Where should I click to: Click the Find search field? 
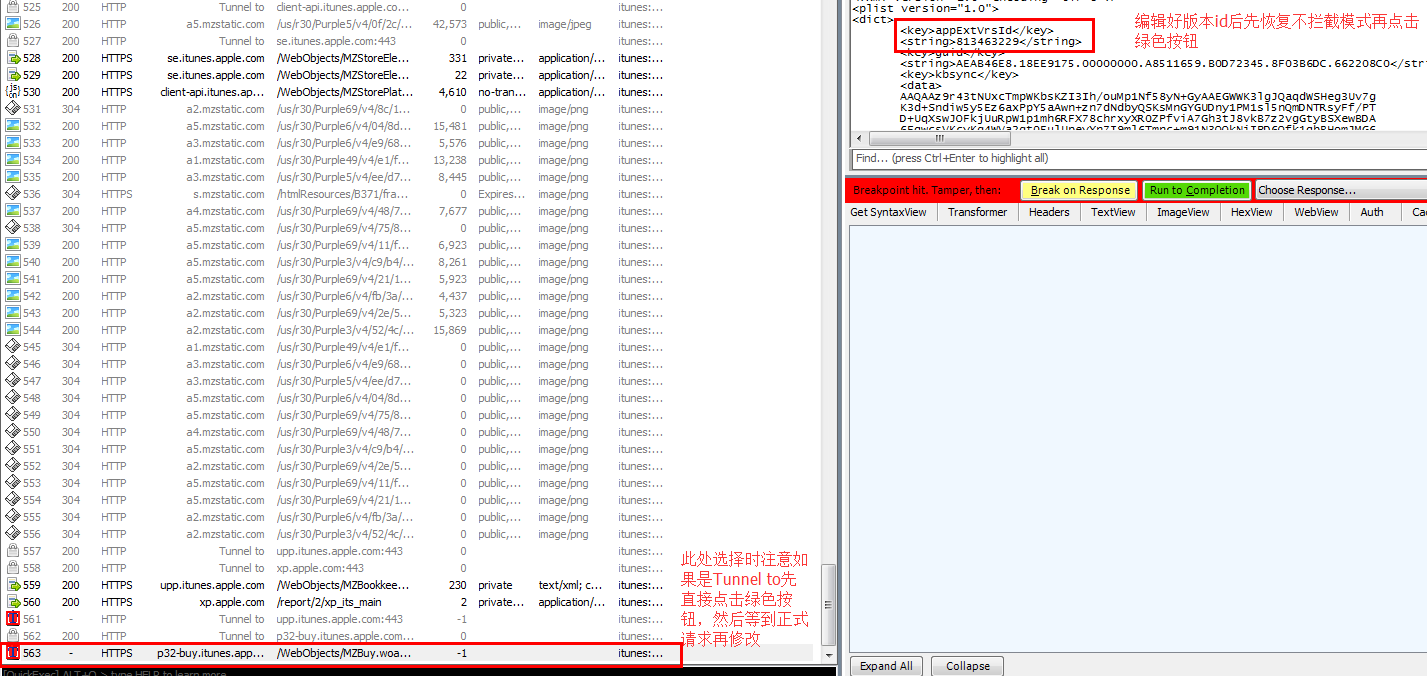[x=1139, y=158]
